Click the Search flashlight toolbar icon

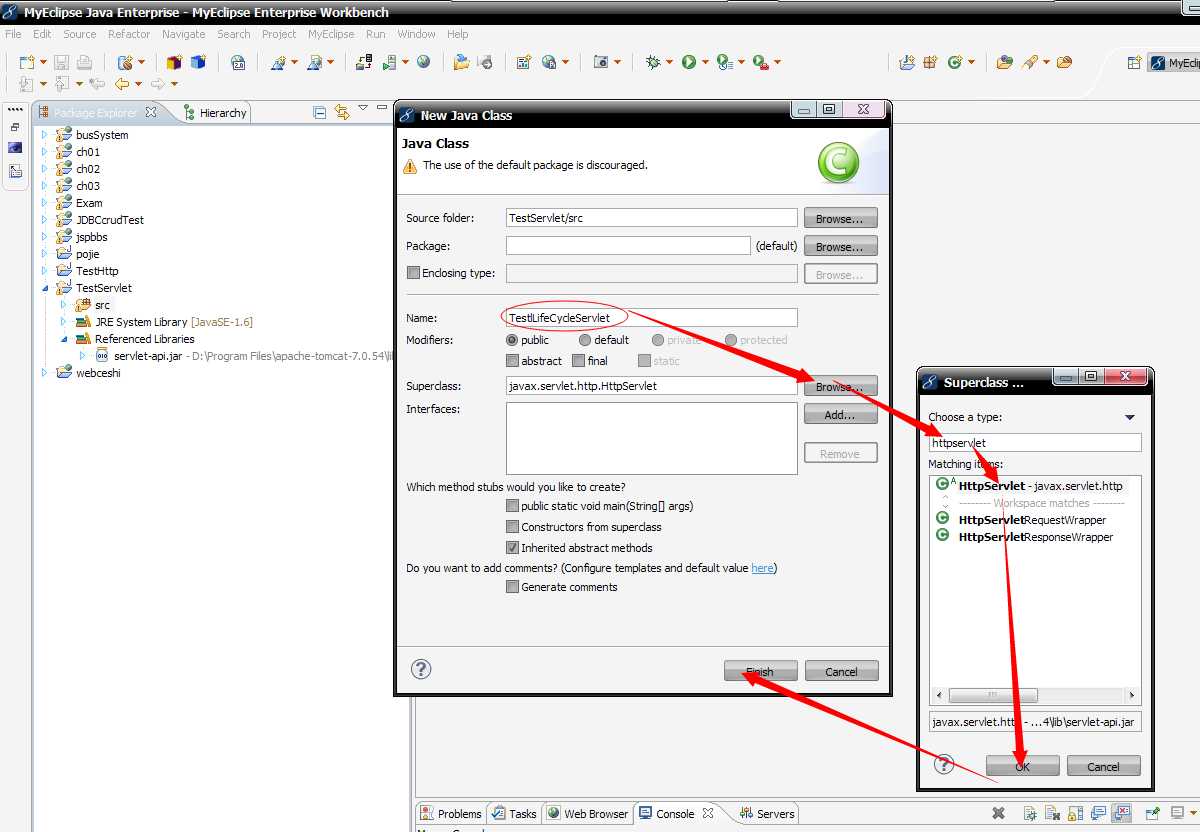coord(1030,62)
